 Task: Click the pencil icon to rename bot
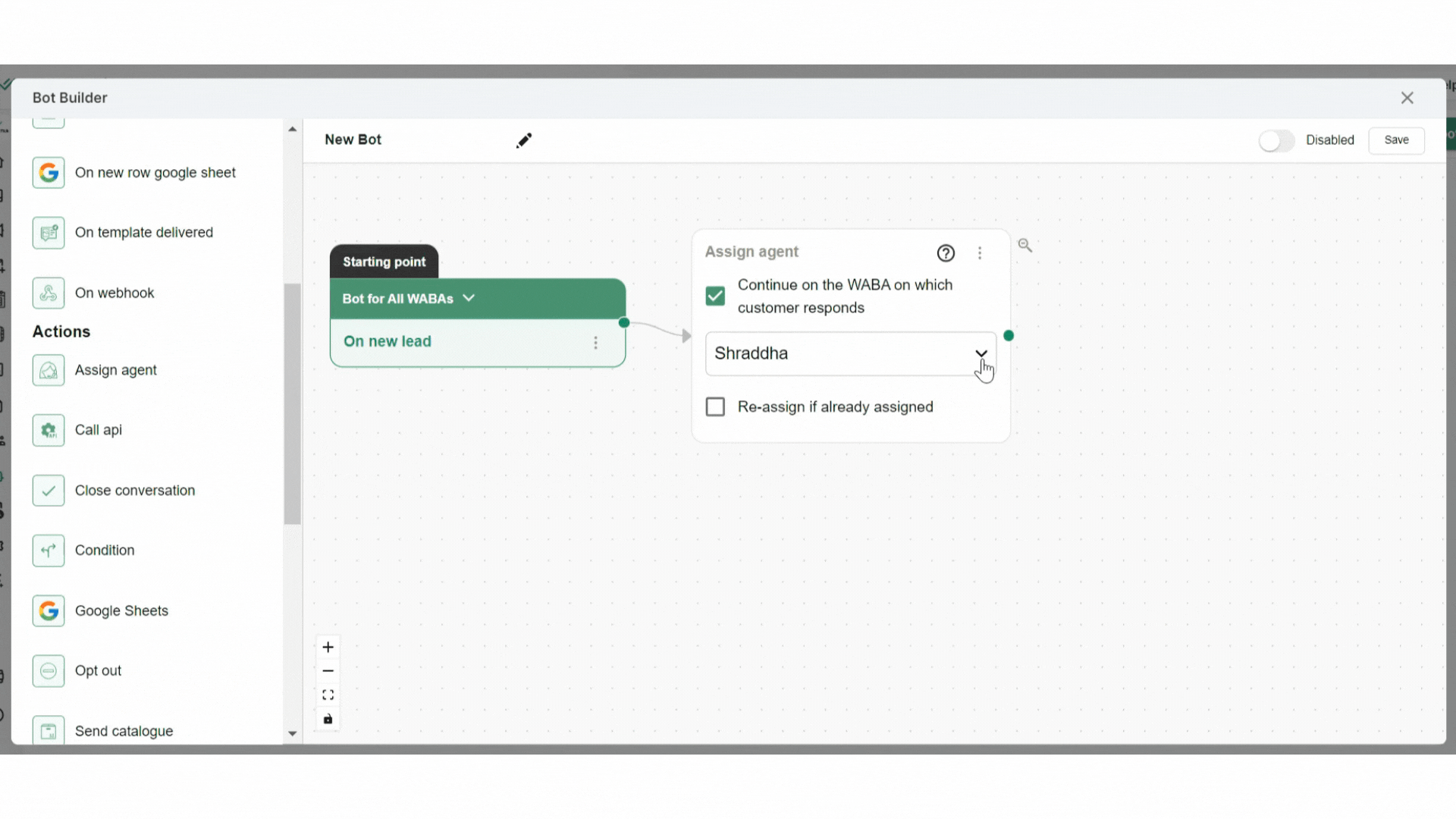click(x=524, y=140)
